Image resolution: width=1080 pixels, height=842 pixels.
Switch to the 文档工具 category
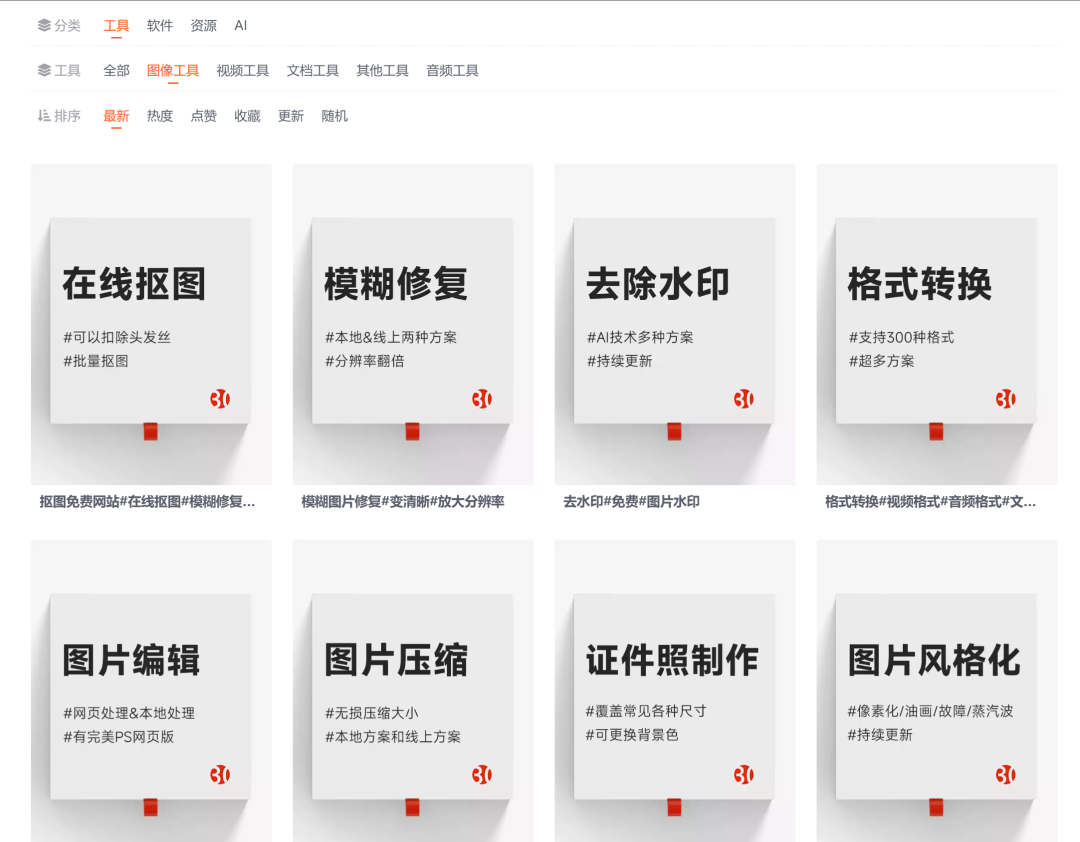click(x=312, y=70)
